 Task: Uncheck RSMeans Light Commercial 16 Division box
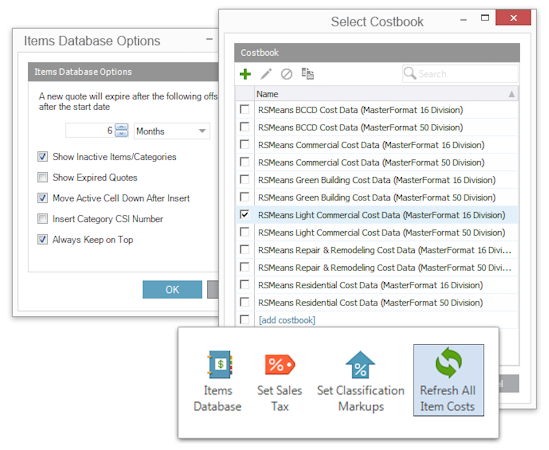pos(244,214)
